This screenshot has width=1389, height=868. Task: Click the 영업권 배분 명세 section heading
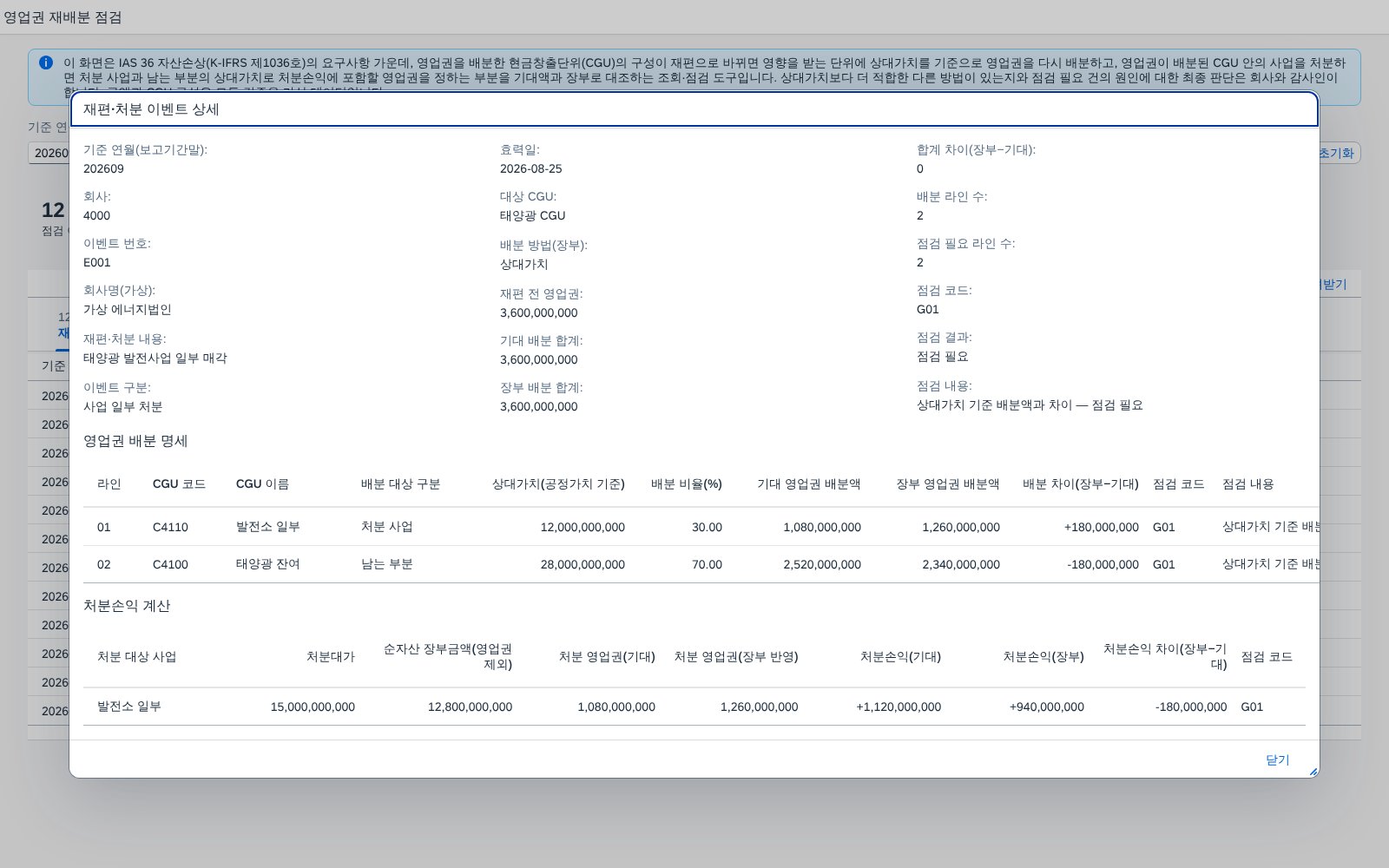pos(135,441)
